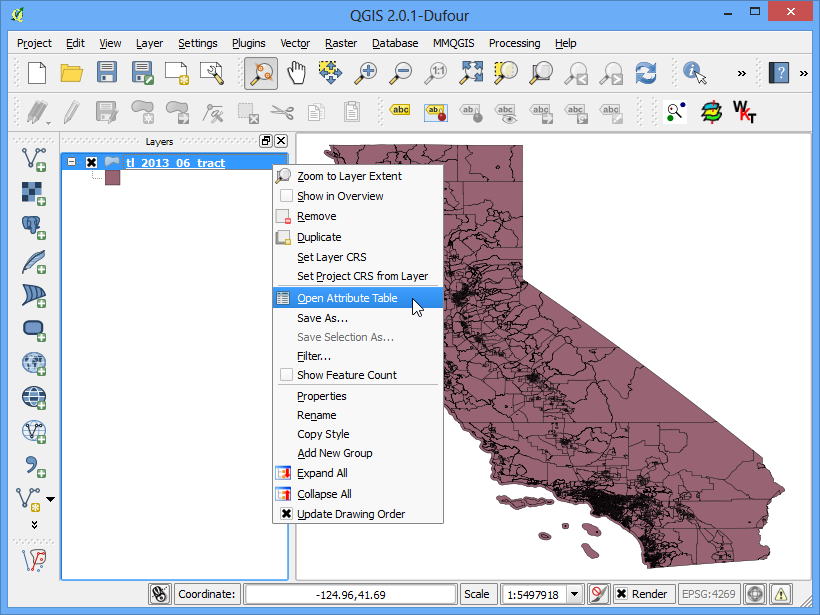The width and height of the screenshot is (820, 615).
Task: Open the Composer Manager icon
Action: point(212,73)
